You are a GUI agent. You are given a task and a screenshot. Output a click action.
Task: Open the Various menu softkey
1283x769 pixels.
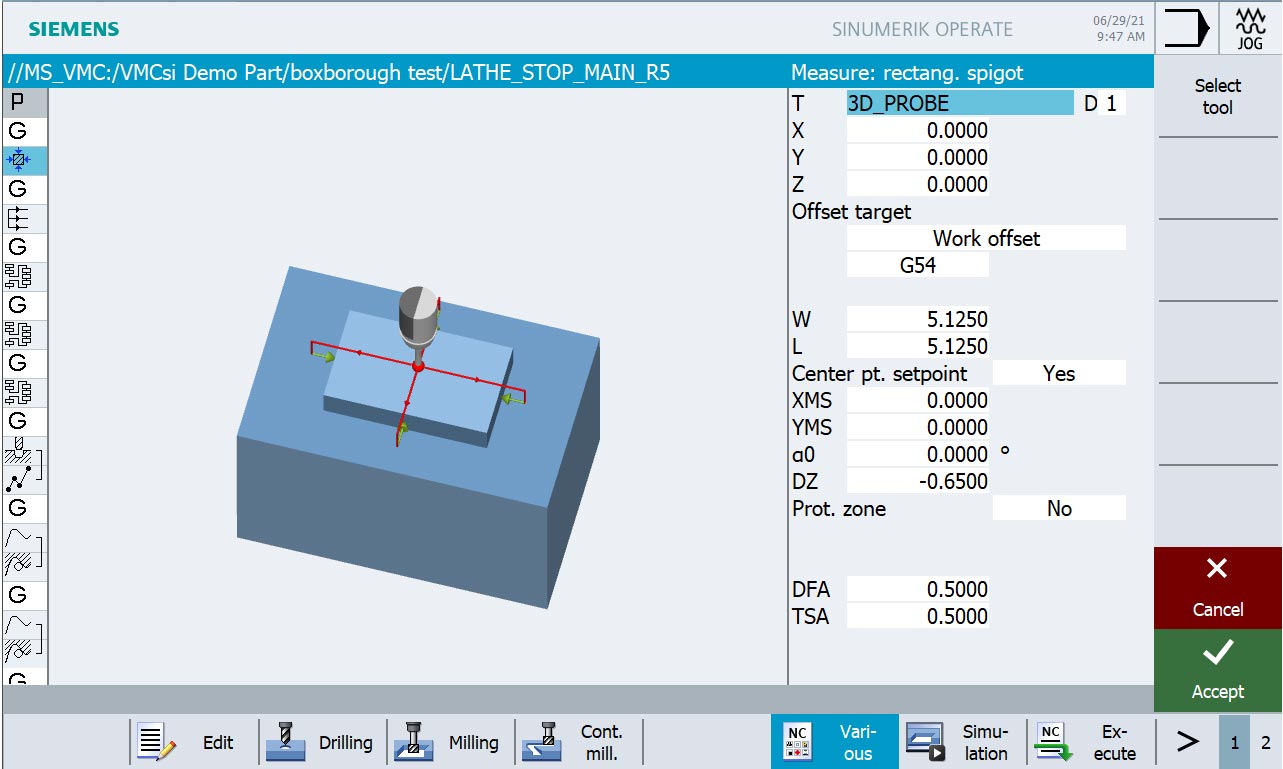click(x=834, y=742)
